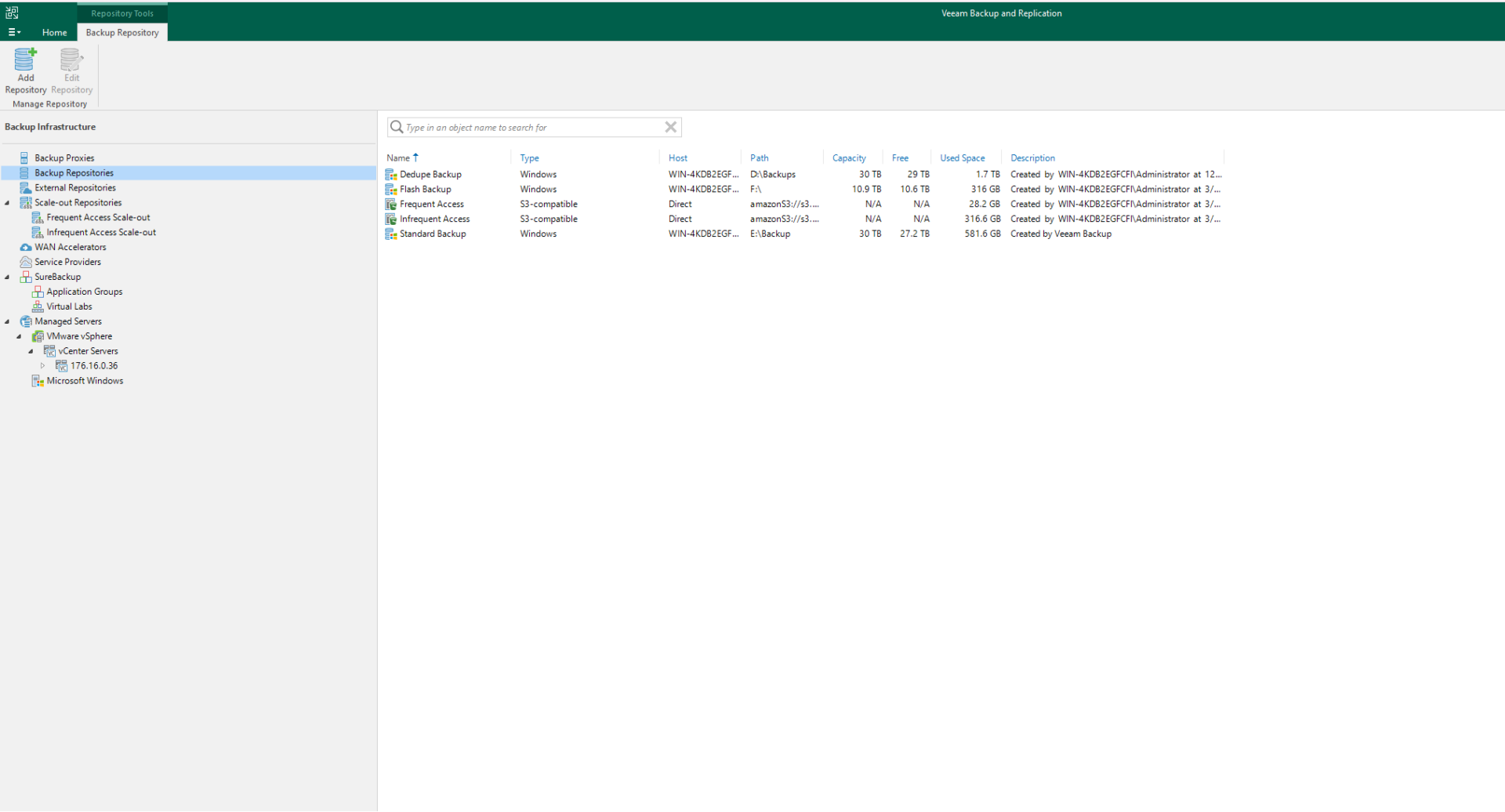Screen dimensions: 1505x812
Task: Click the Microsoft Windows tree icon
Action: (x=37, y=381)
